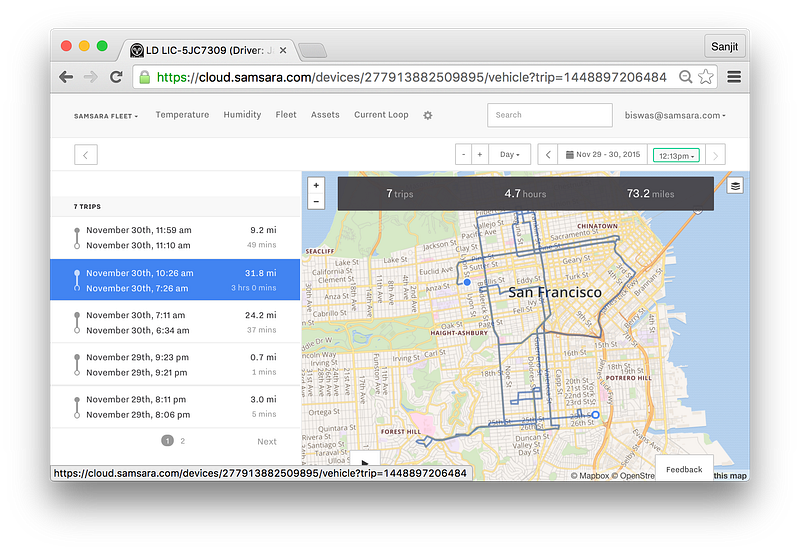800x553 pixels.
Task: Click Next in trips pagination
Action: (x=267, y=442)
